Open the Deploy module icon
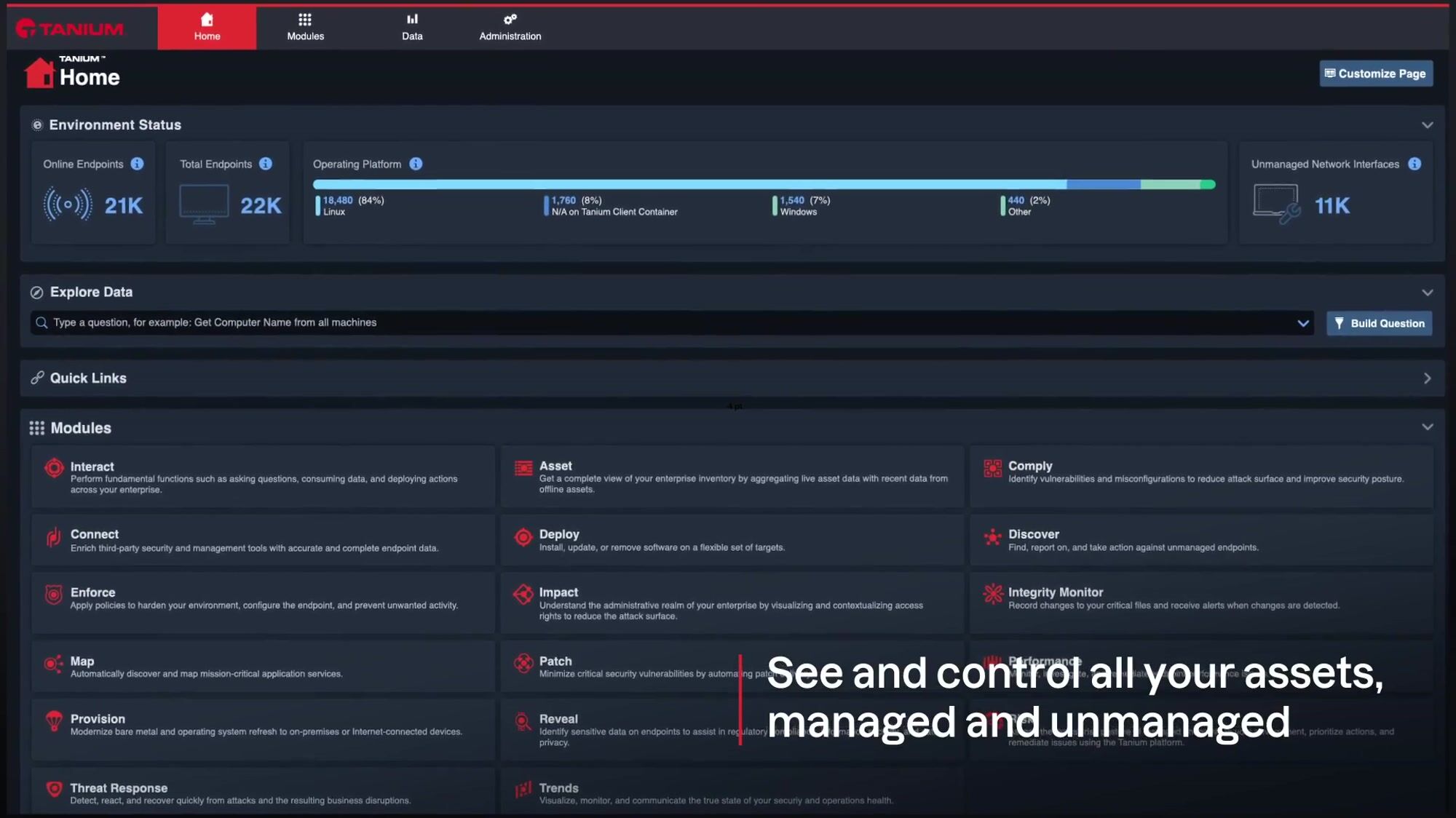Image resolution: width=1456 pixels, height=818 pixels. [x=523, y=537]
